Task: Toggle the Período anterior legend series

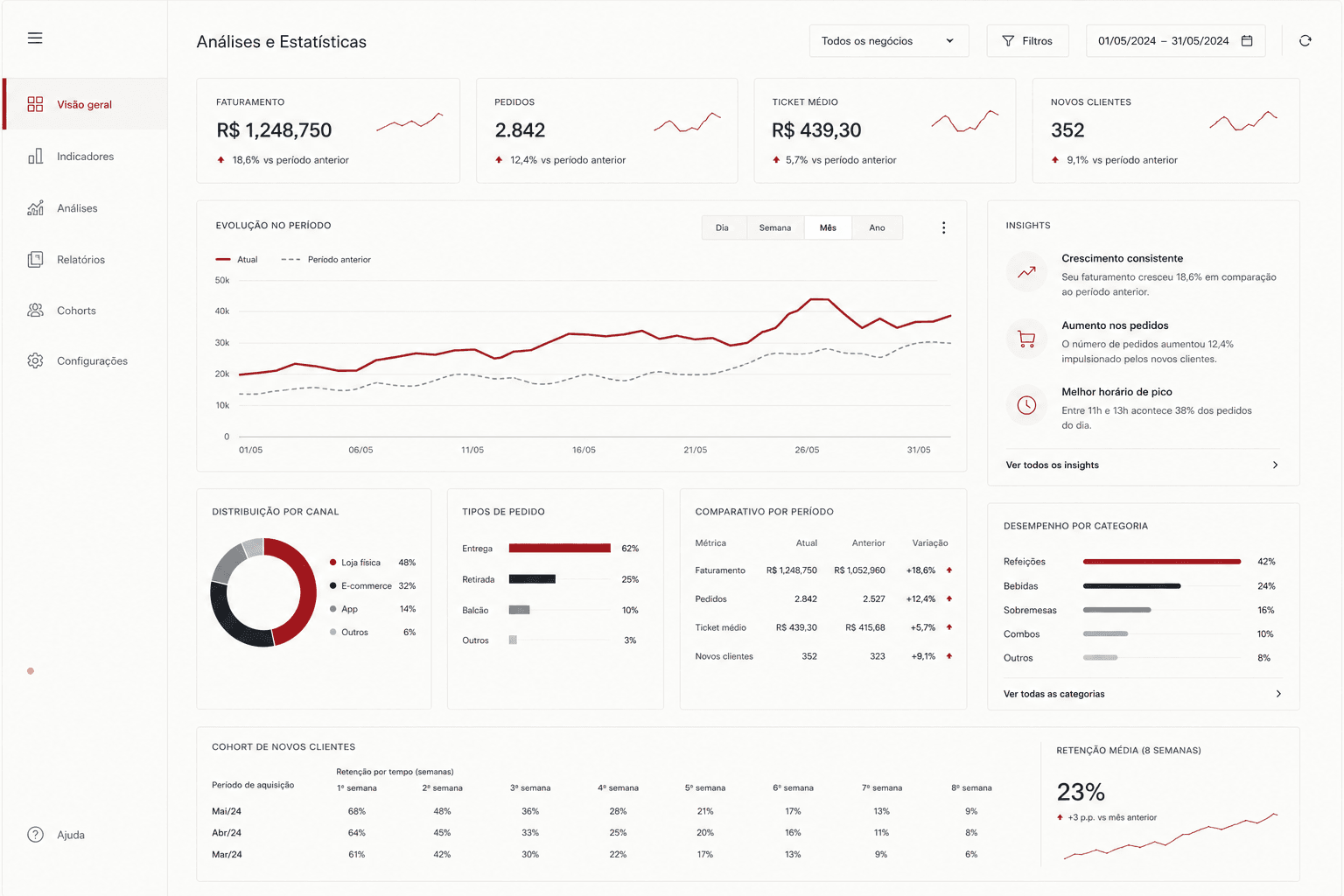Action: pyautogui.click(x=326, y=260)
